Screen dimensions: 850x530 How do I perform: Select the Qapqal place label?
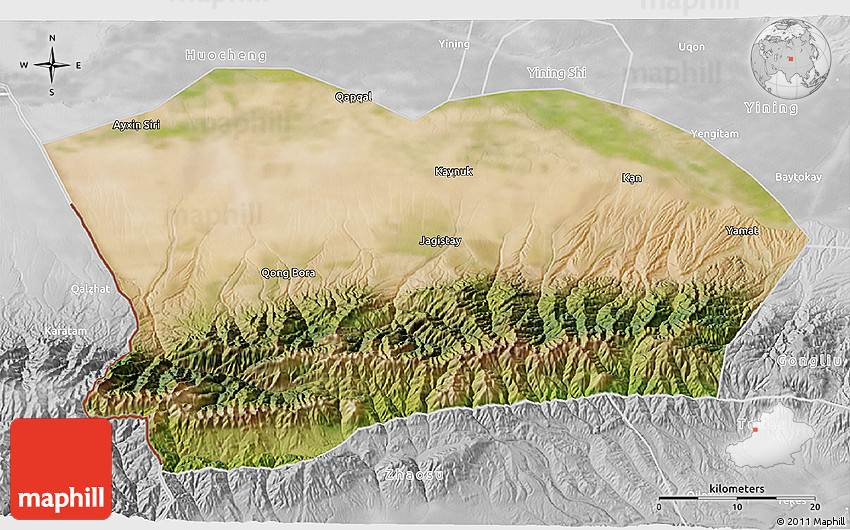tap(353, 97)
